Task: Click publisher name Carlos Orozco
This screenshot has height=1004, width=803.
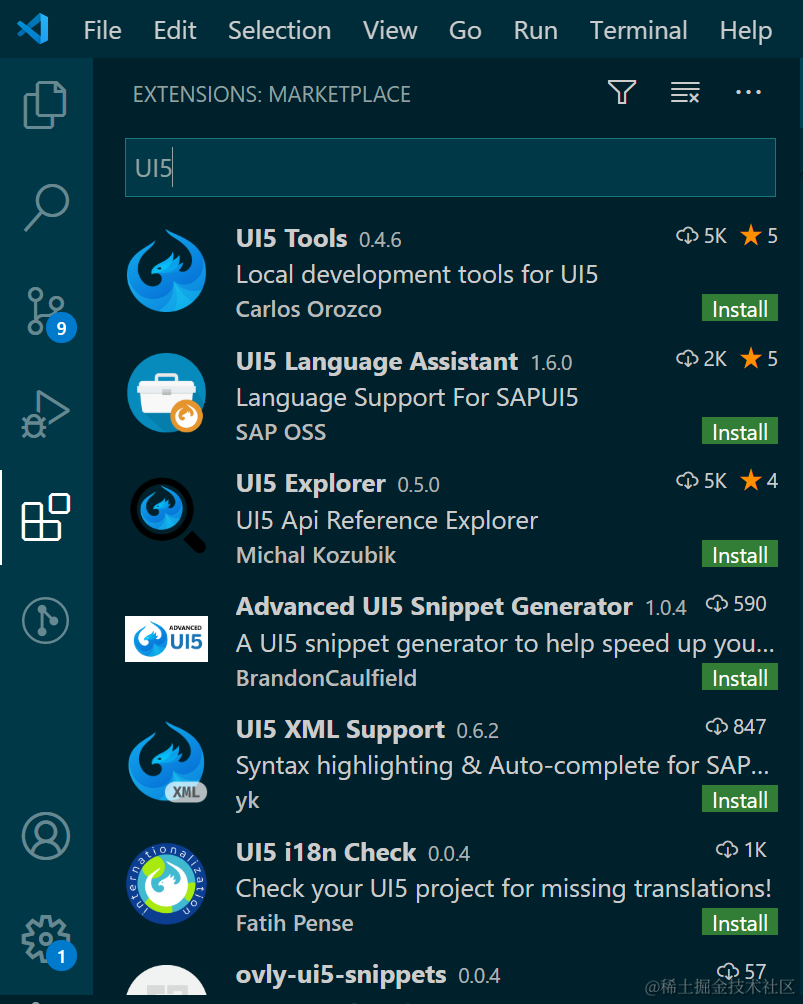Action: click(x=309, y=309)
